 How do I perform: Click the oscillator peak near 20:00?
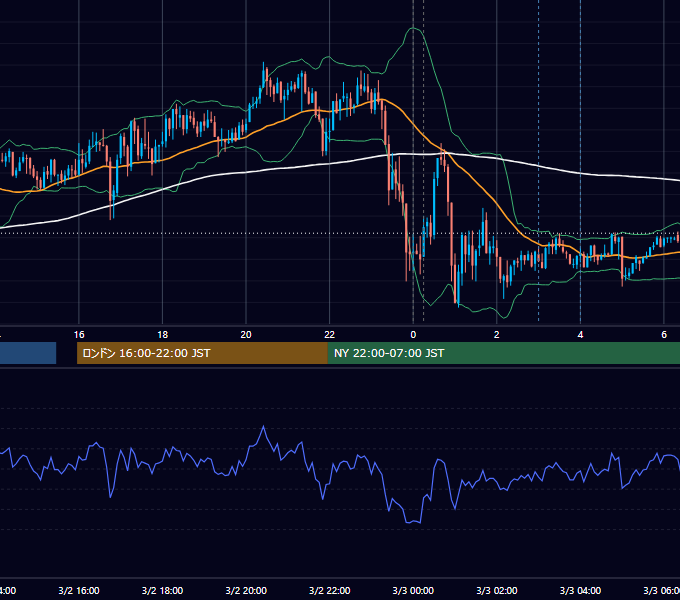pyautogui.click(x=263, y=427)
